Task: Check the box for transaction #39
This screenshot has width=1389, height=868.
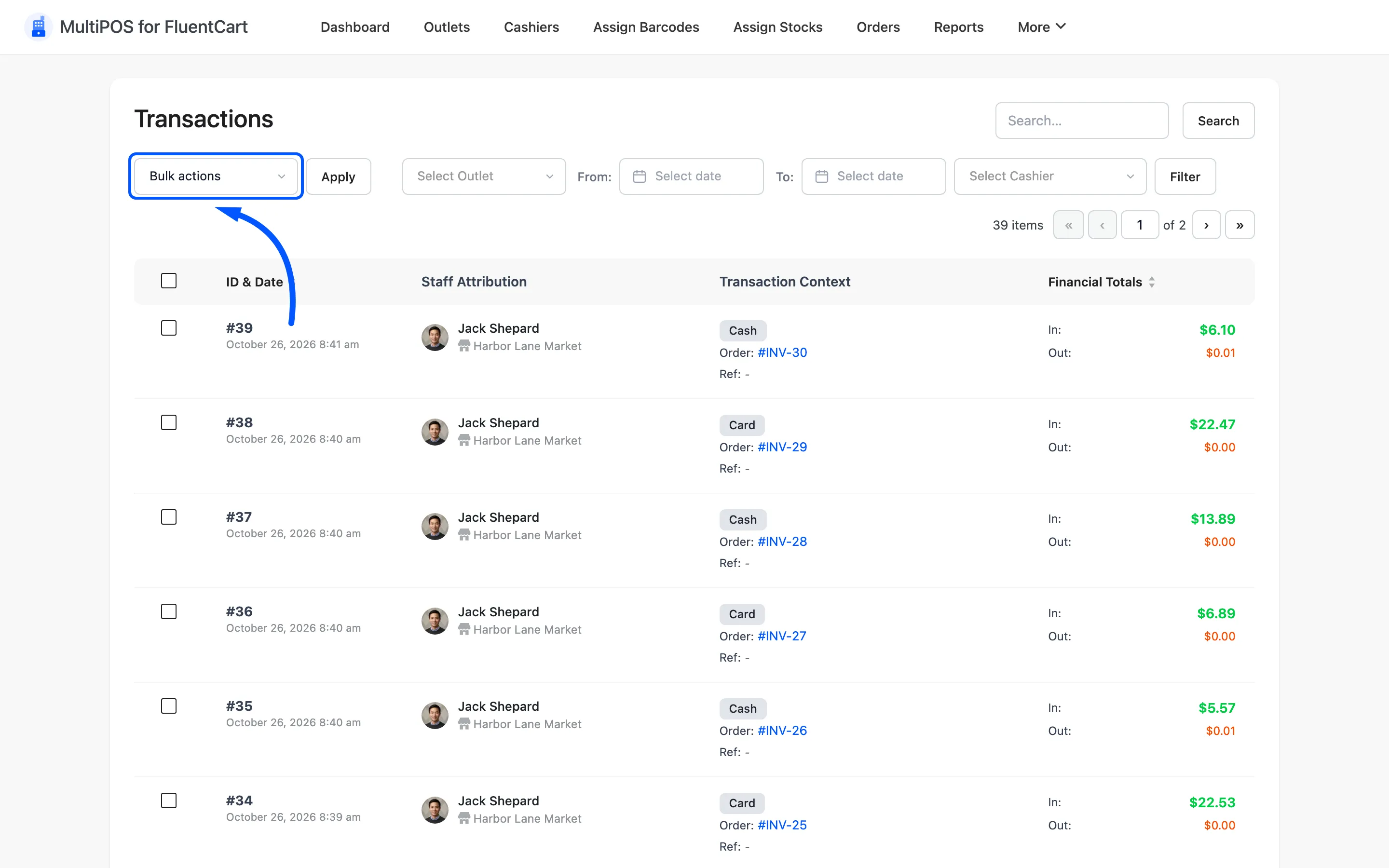Action: tap(169, 328)
